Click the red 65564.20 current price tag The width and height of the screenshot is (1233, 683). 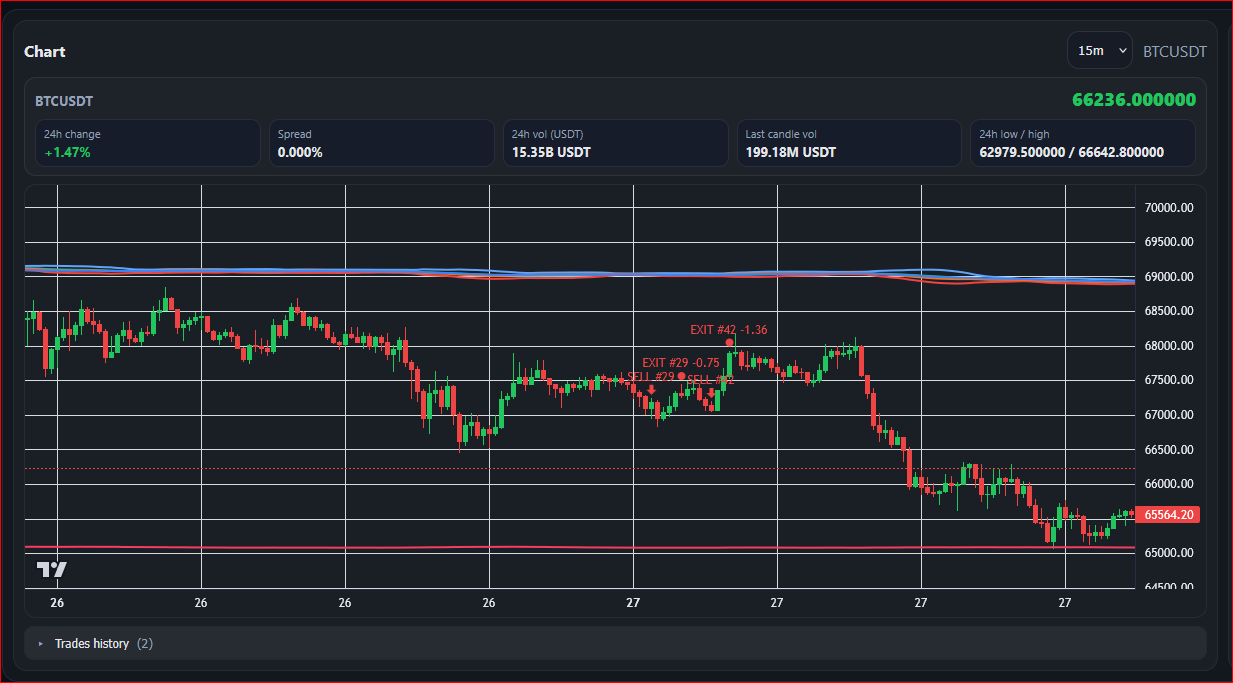pyautogui.click(x=1169, y=515)
